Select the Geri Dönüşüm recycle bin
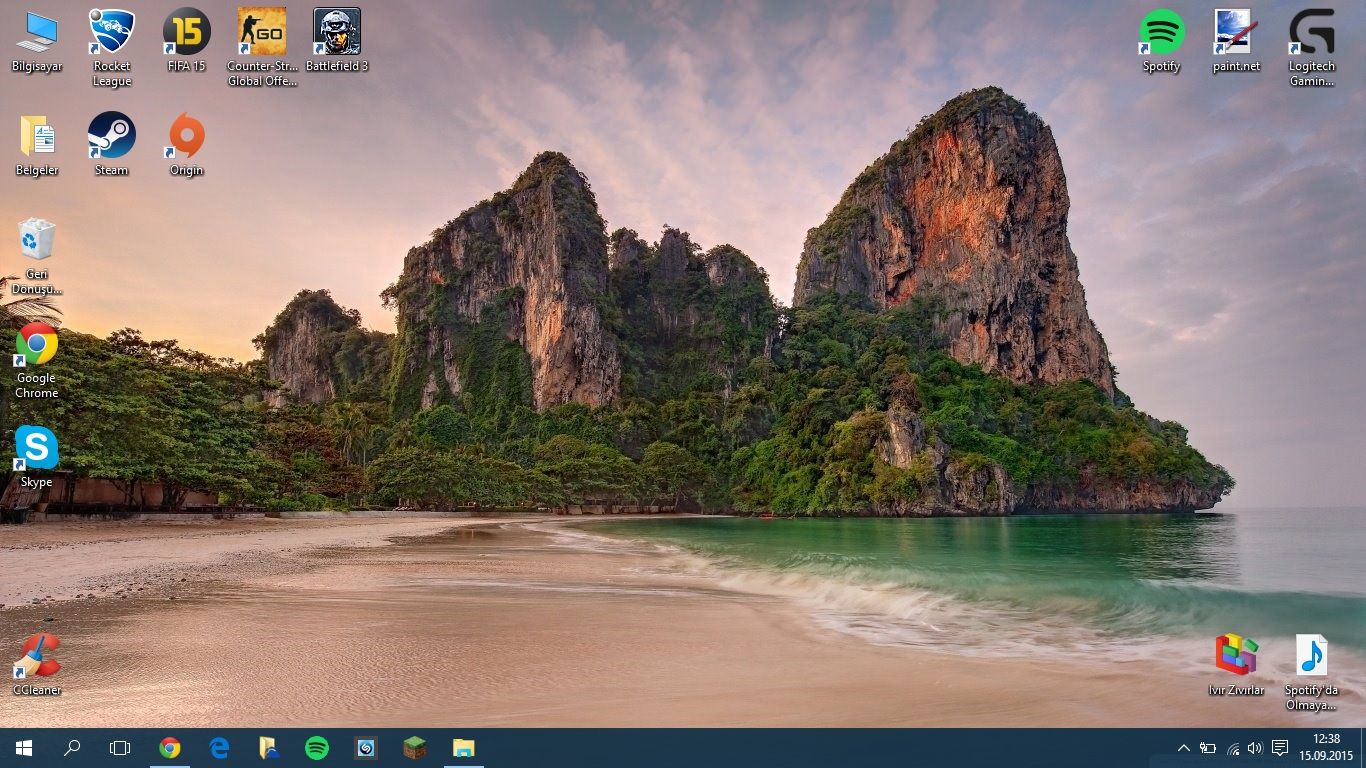The image size is (1366, 768). (37, 256)
